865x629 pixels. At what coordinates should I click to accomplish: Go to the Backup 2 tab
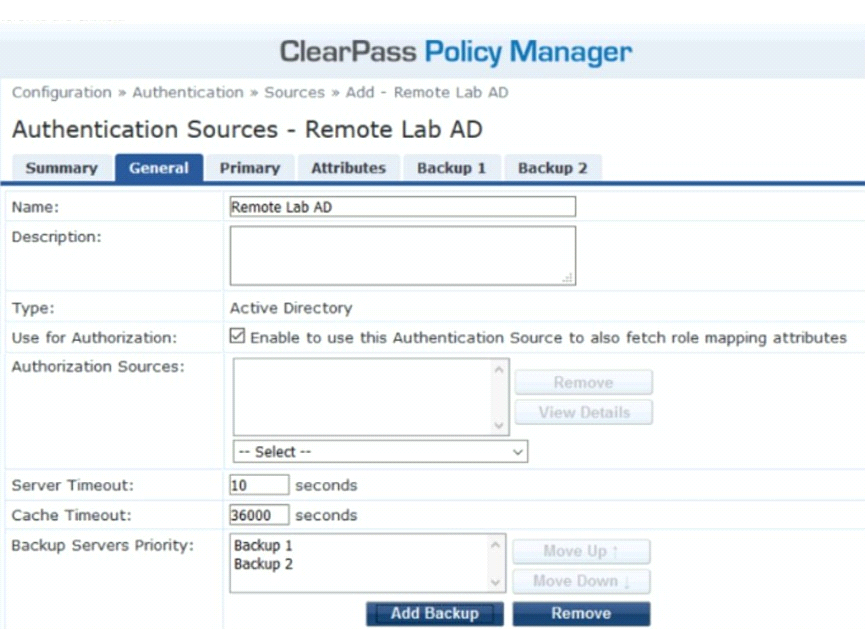point(552,168)
